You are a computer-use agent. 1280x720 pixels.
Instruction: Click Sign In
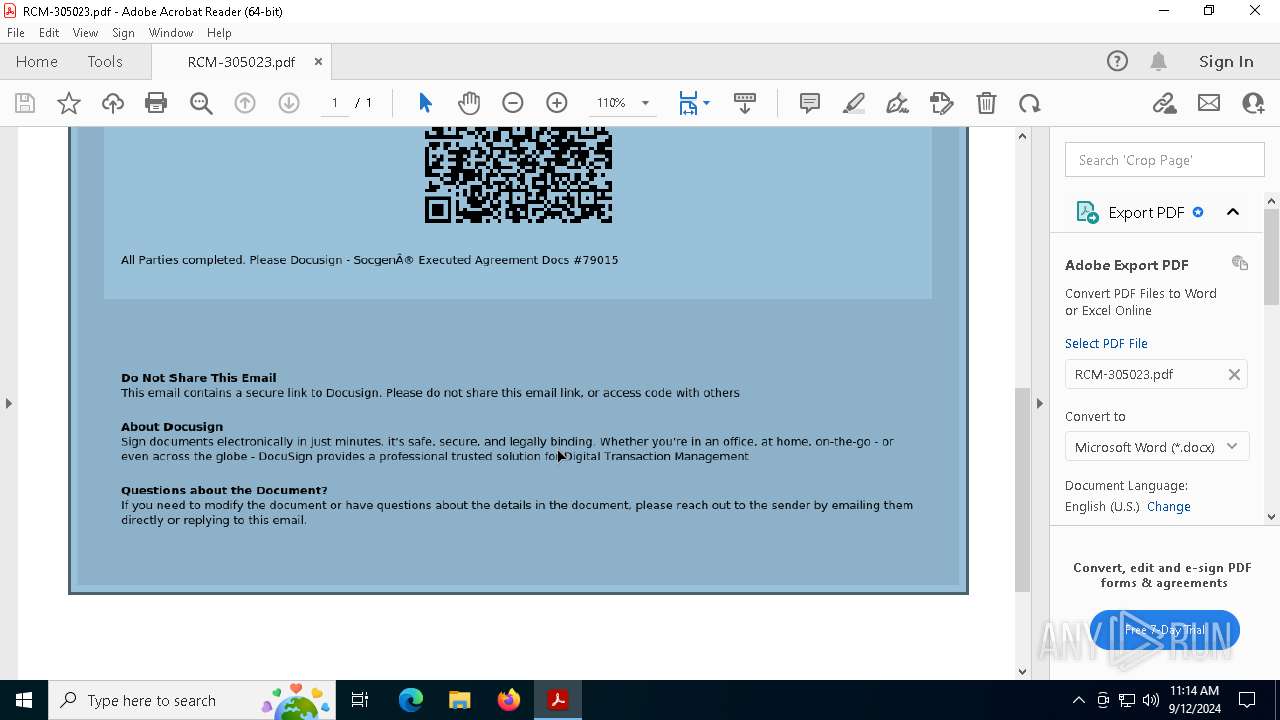[1226, 61]
